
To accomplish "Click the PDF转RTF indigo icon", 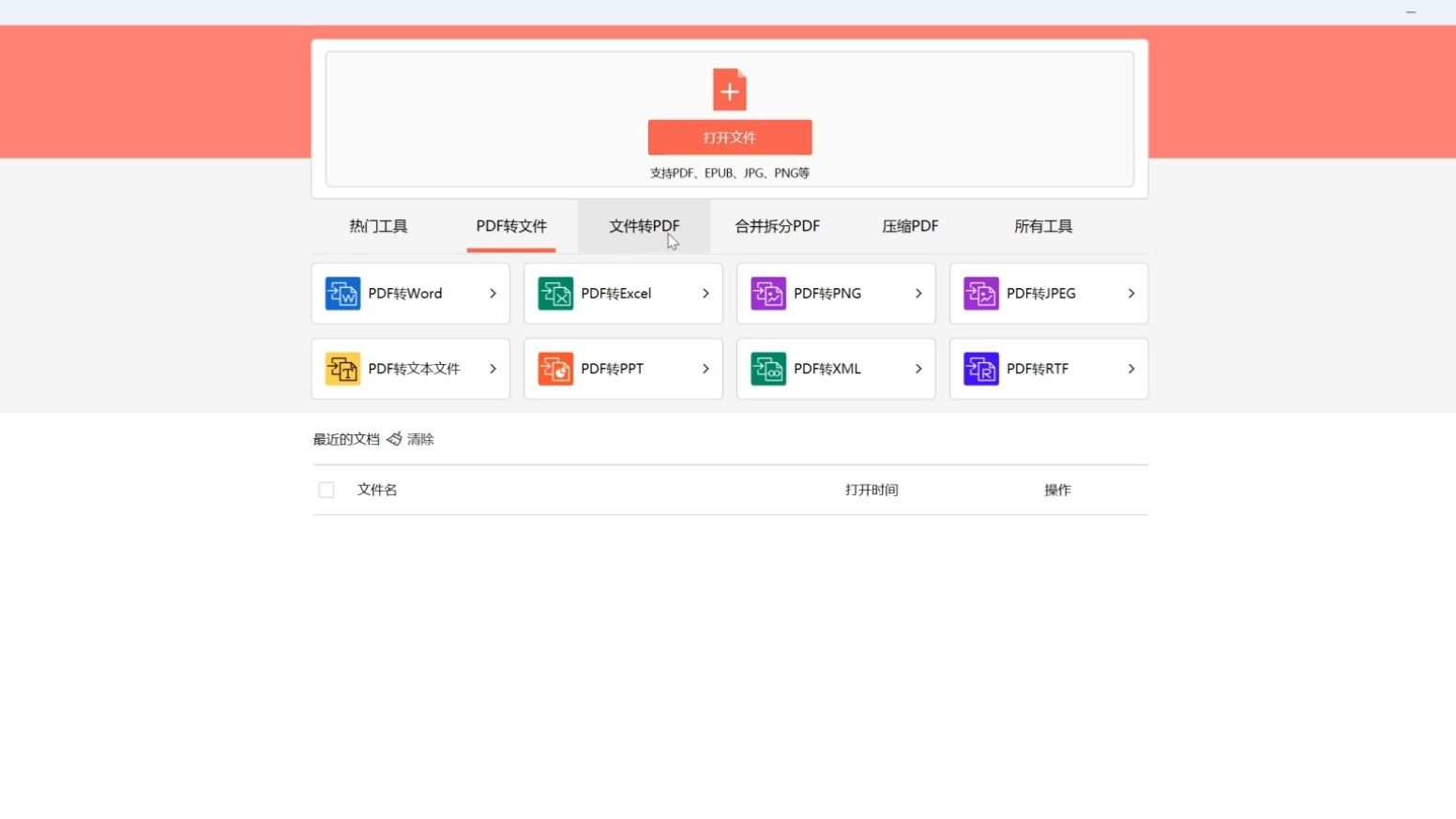I will click(x=981, y=369).
